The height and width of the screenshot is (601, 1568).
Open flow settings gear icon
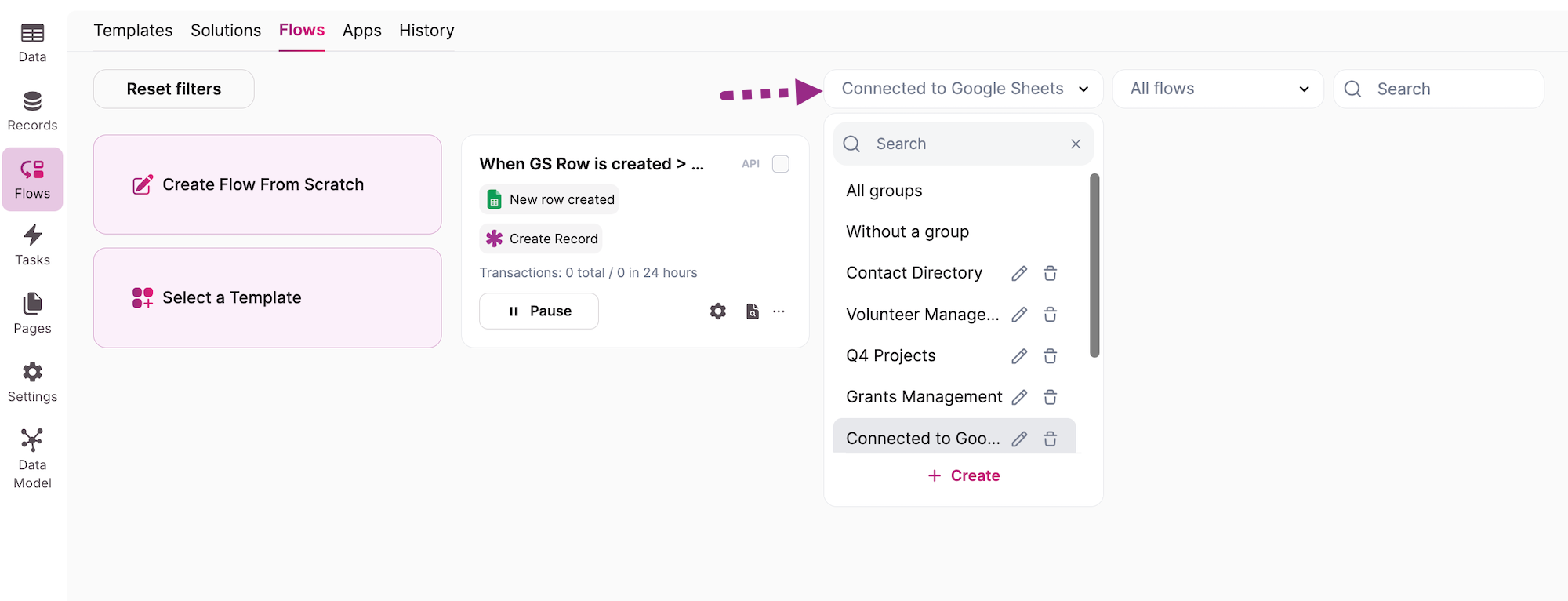pos(718,311)
